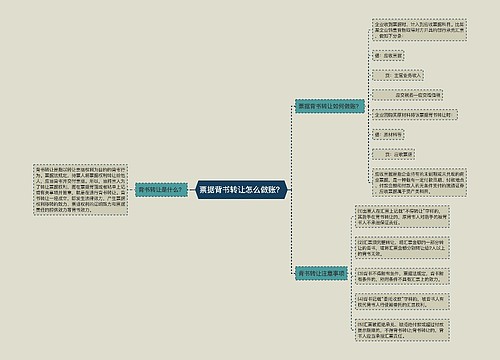Screen dimensions: 500x360
Task: Select the indented entry beginning 应交税费
Action: click(x=407, y=95)
